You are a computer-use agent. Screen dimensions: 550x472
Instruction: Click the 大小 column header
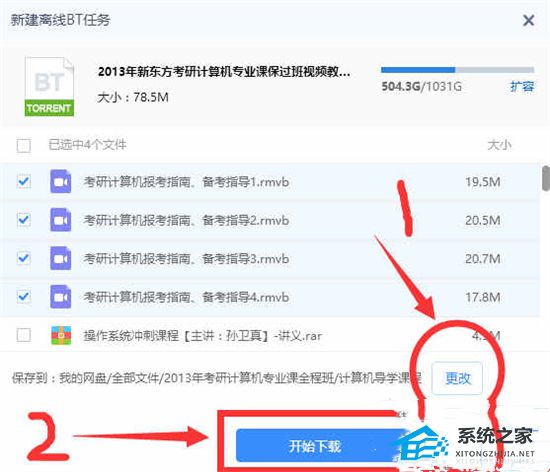coord(499,144)
